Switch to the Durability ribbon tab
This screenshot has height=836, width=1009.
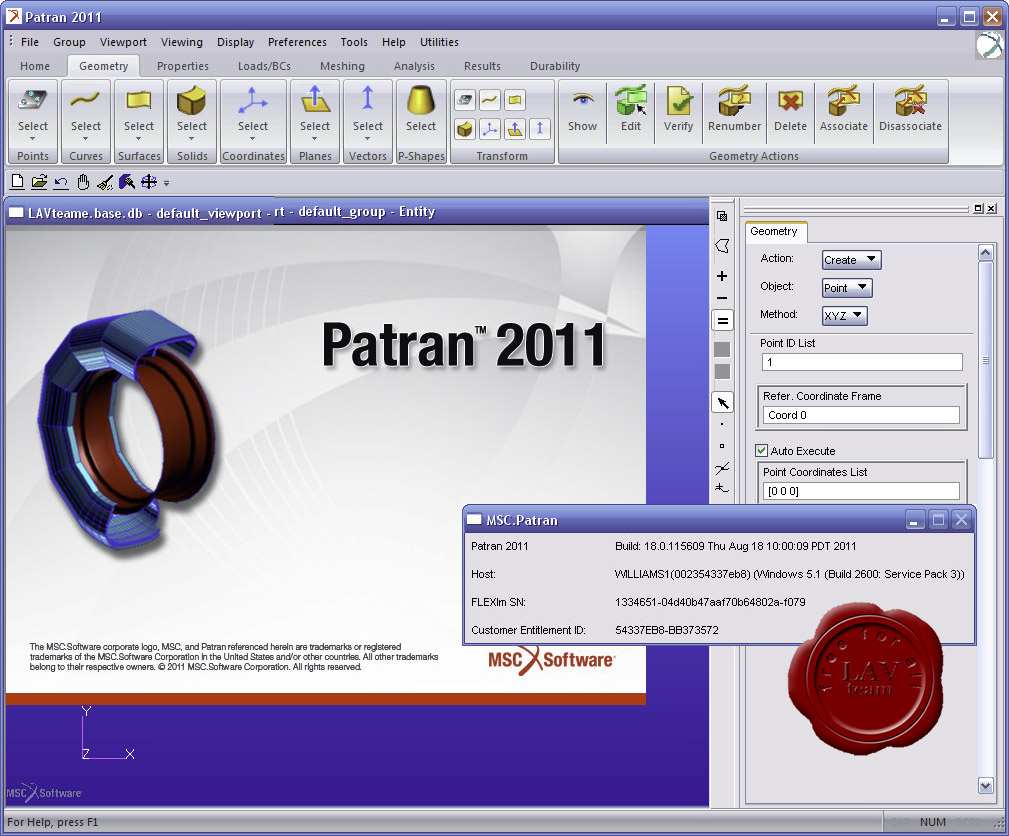pyautogui.click(x=555, y=66)
